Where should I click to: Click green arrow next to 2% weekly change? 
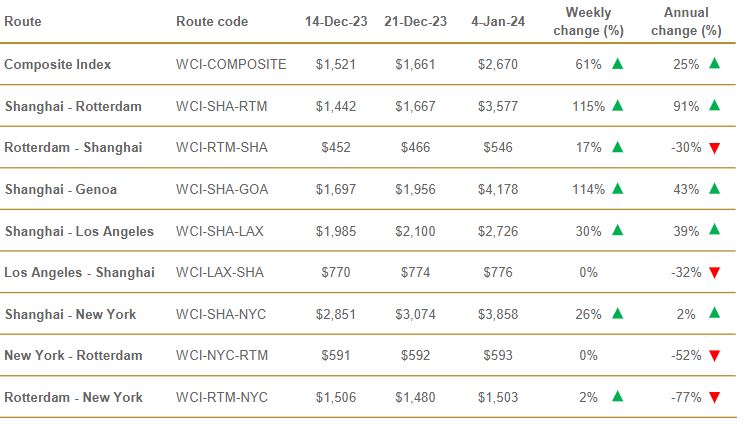point(617,396)
